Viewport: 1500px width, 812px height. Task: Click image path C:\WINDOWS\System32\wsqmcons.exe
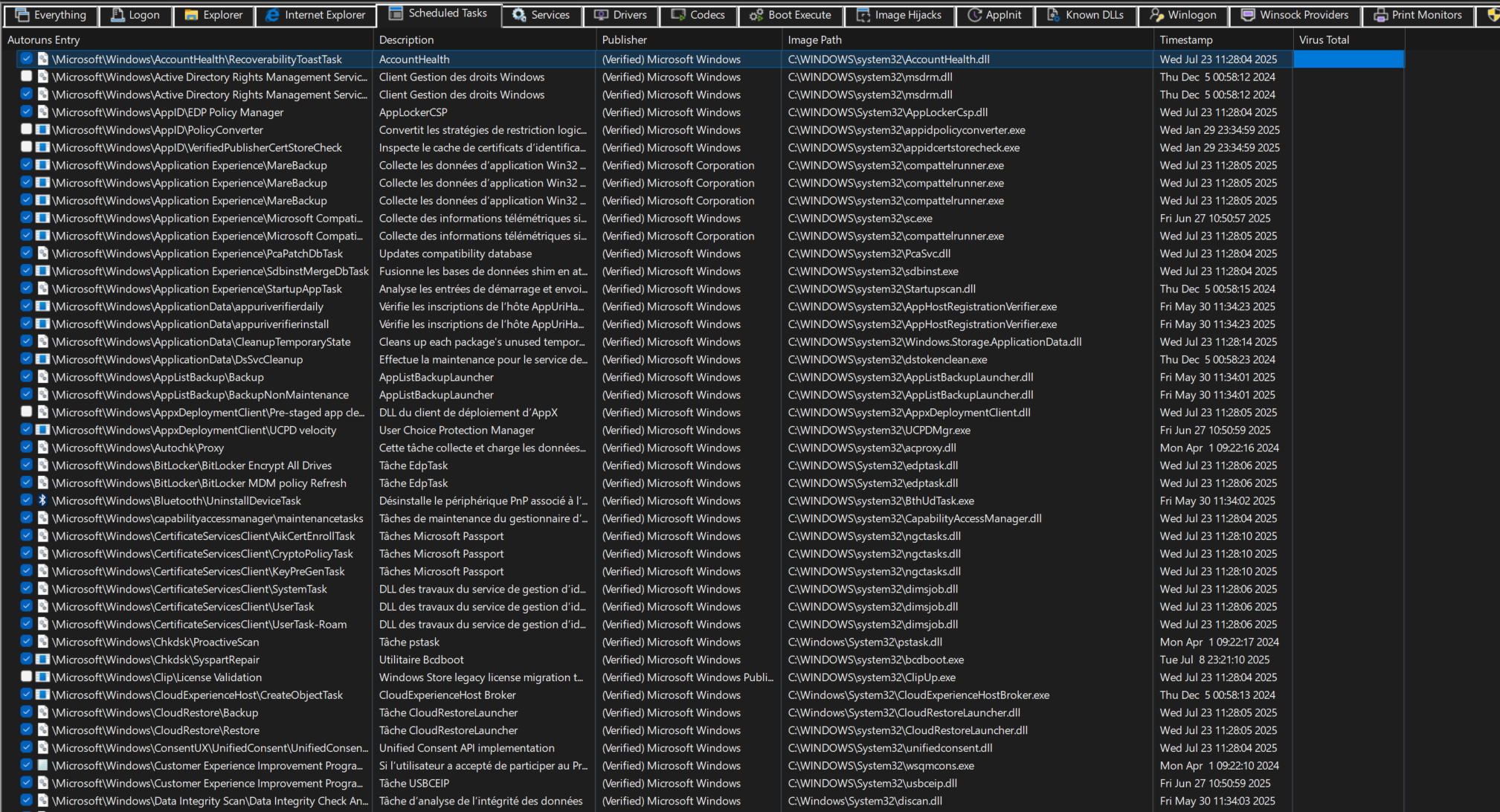point(881,765)
